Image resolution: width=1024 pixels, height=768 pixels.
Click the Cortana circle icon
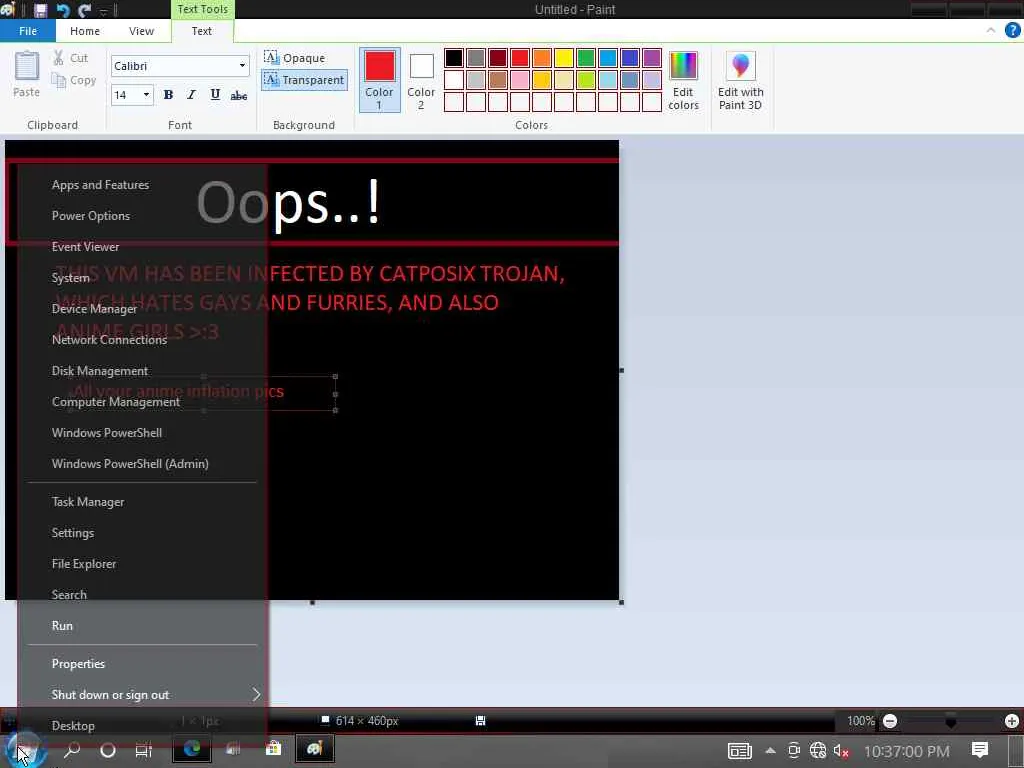[x=108, y=750]
